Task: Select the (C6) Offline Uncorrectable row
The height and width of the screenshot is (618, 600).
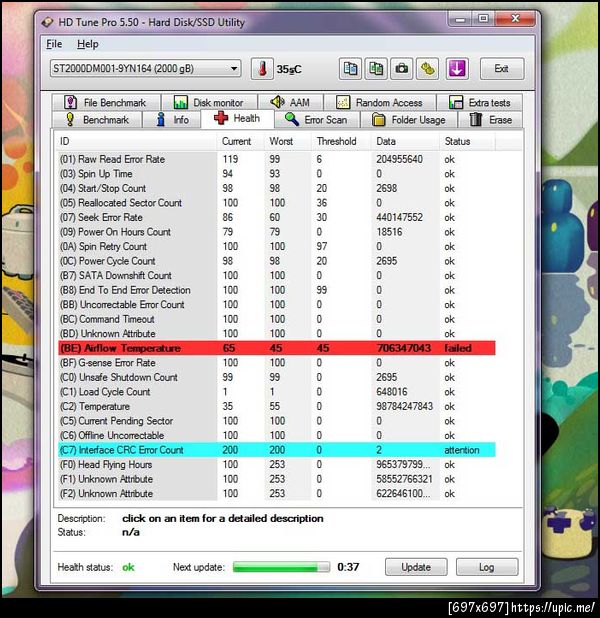Action: click(277, 436)
